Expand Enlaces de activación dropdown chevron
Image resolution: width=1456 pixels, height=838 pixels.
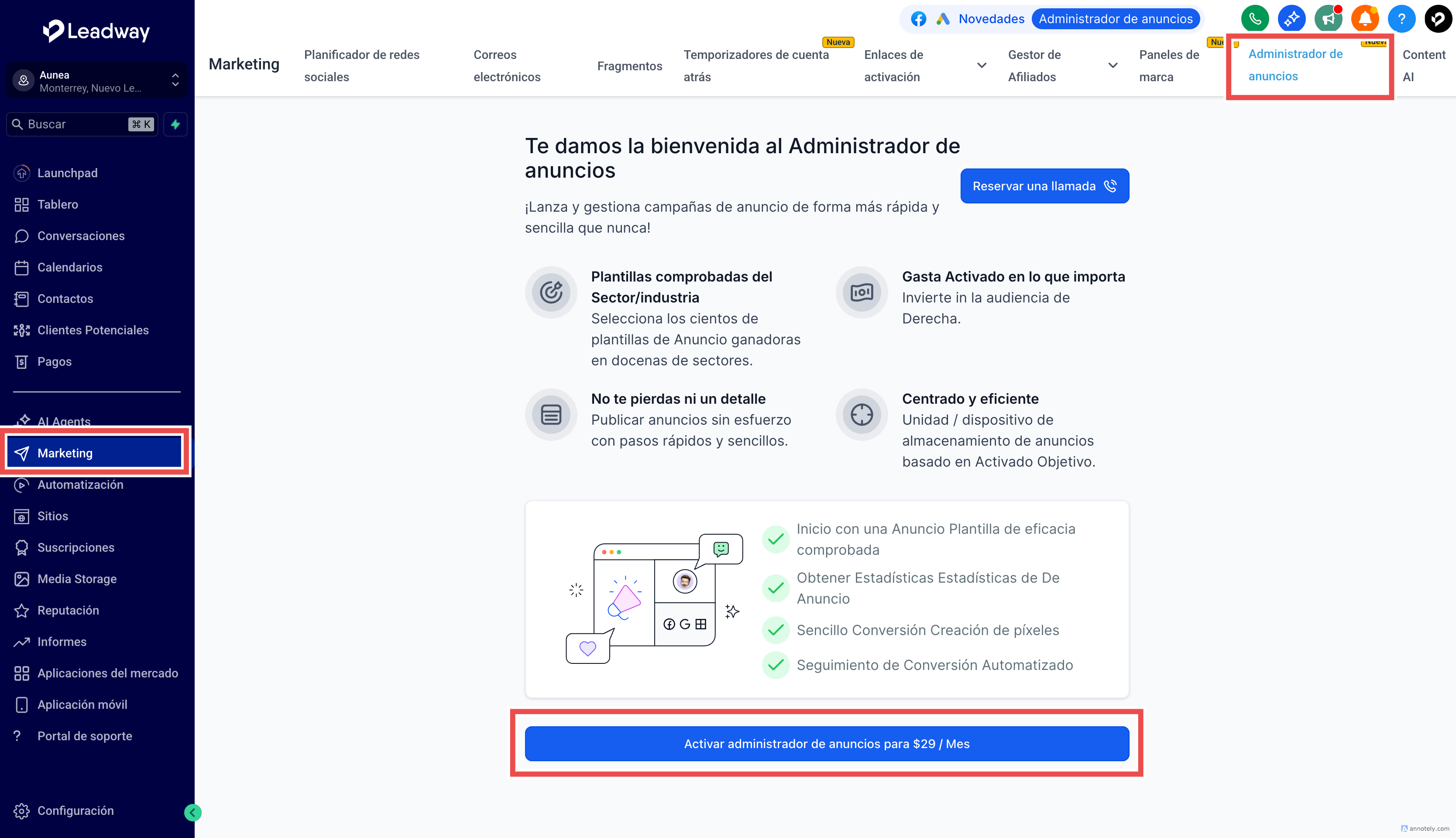(982, 65)
